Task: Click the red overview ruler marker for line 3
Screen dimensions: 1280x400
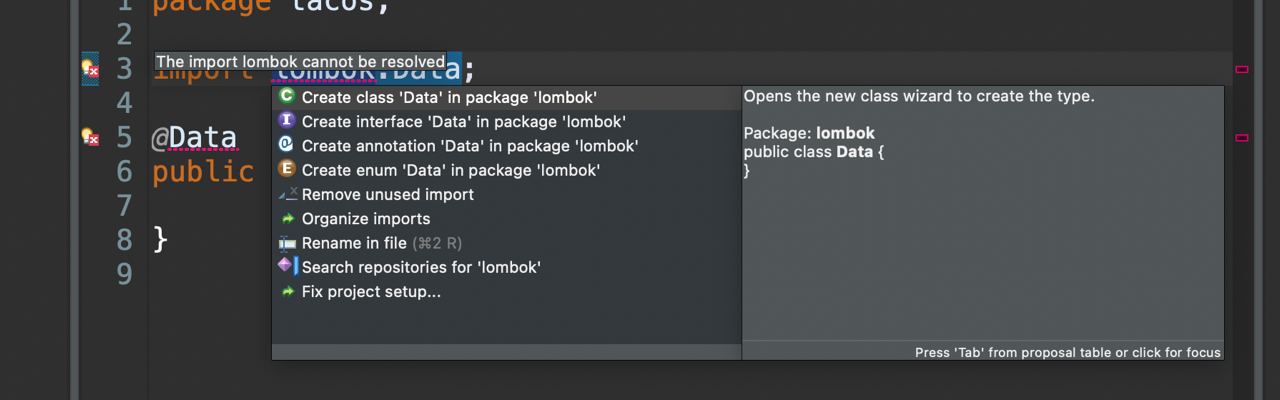Action: pyautogui.click(x=1242, y=69)
